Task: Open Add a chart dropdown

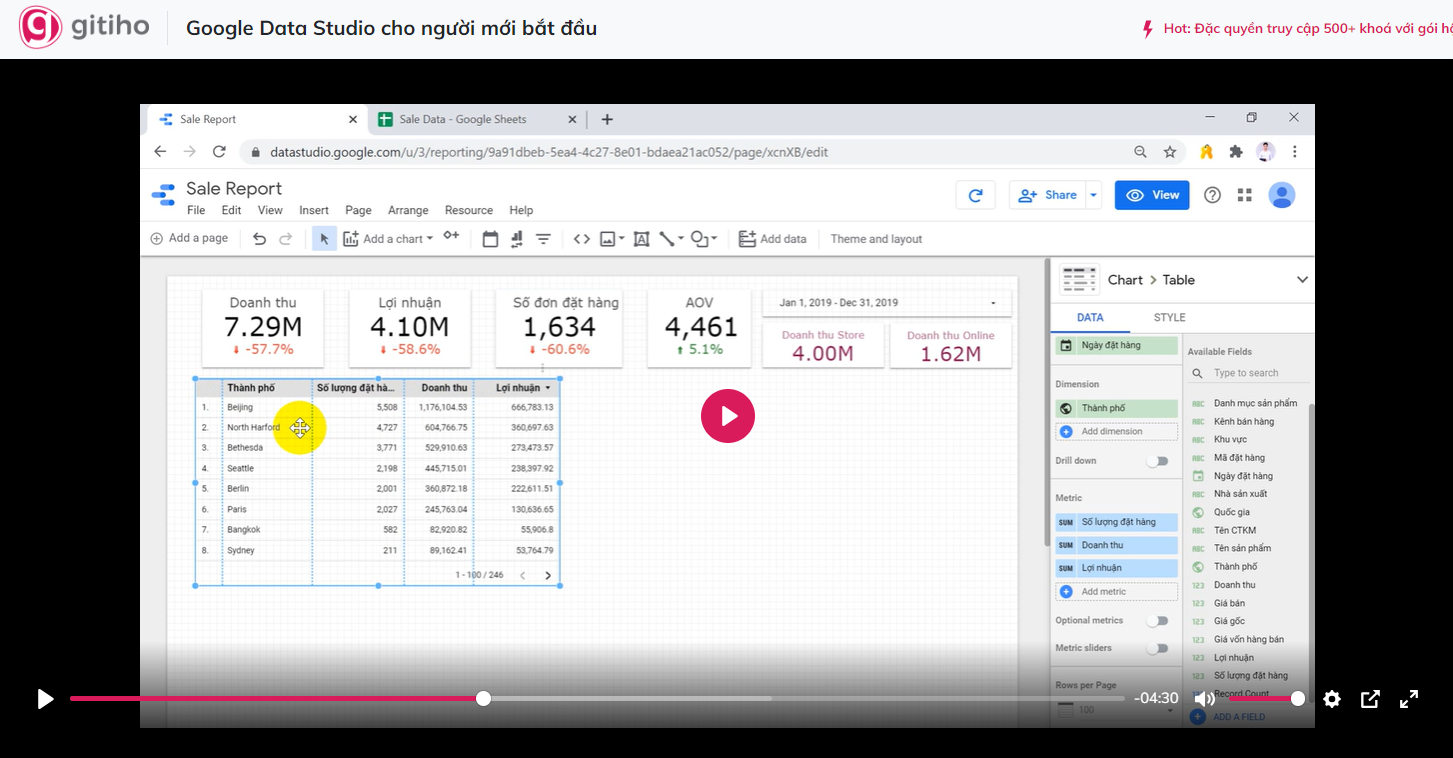Action: (x=388, y=239)
